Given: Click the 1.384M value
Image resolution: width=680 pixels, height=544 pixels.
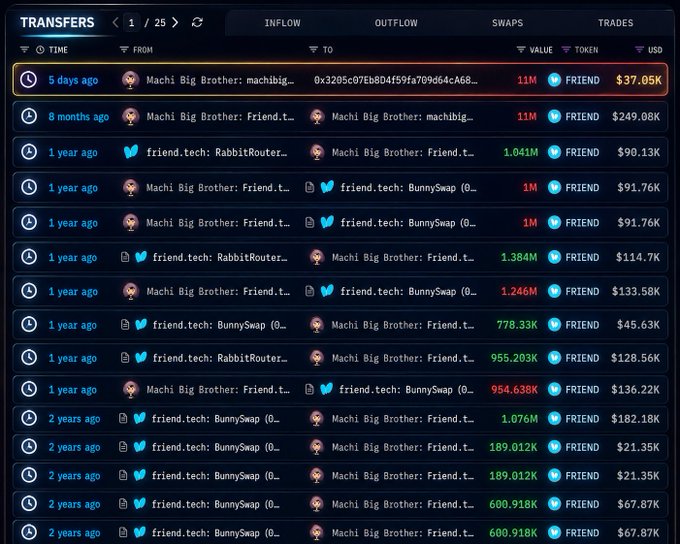Looking at the screenshot, I should coord(519,257).
